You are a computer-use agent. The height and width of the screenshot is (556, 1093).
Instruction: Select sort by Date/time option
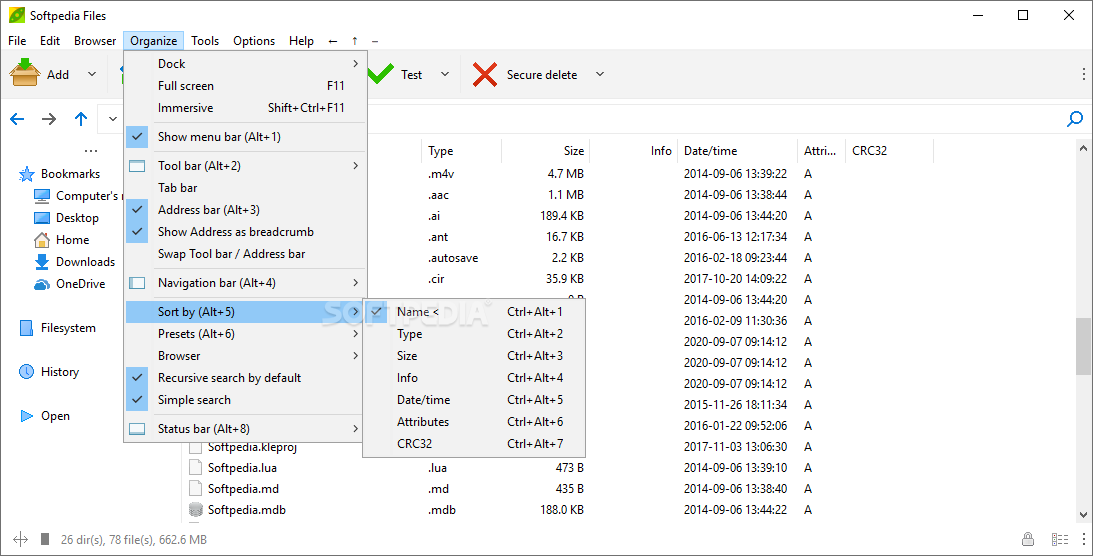click(x=474, y=400)
